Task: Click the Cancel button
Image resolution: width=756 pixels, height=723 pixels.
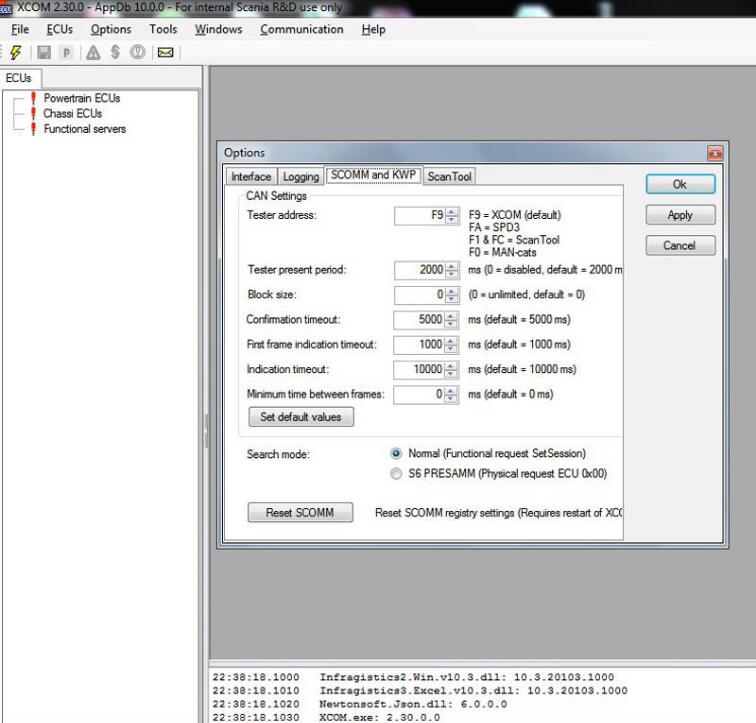Action: click(x=680, y=245)
